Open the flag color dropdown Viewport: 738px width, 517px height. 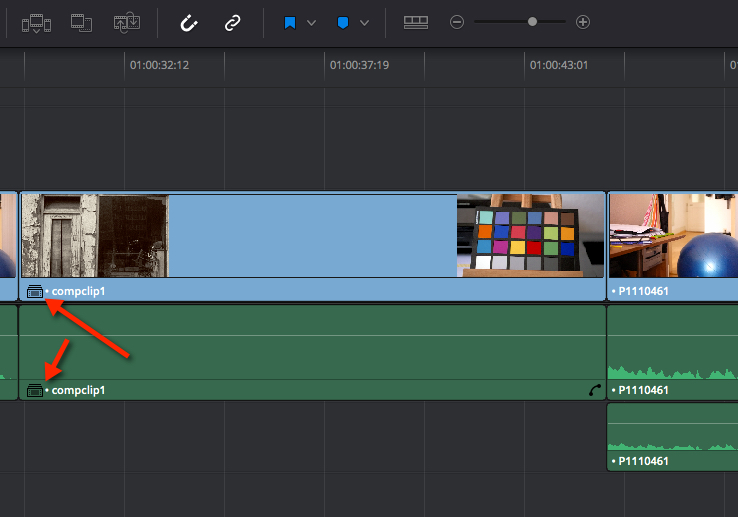[x=311, y=22]
